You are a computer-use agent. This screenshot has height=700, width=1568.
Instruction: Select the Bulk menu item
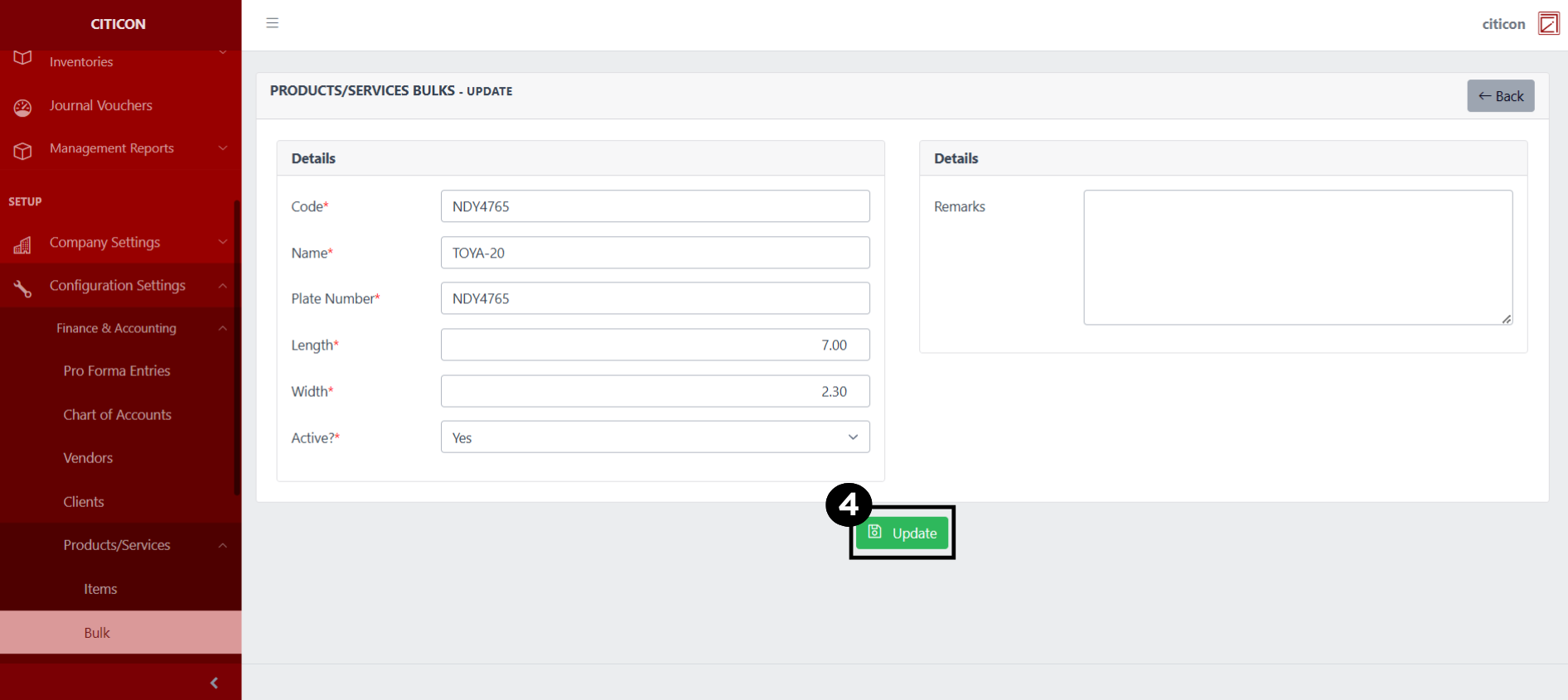pyautogui.click(x=120, y=633)
